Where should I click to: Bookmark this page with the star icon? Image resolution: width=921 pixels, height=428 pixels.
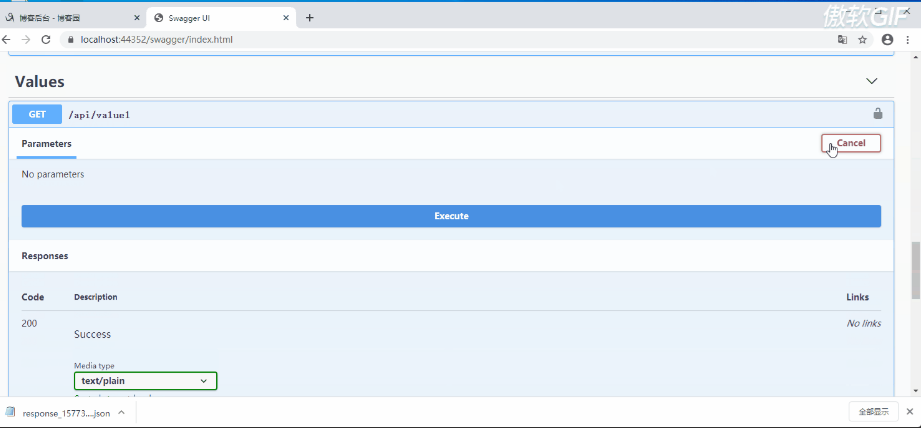pyautogui.click(x=862, y=39)
